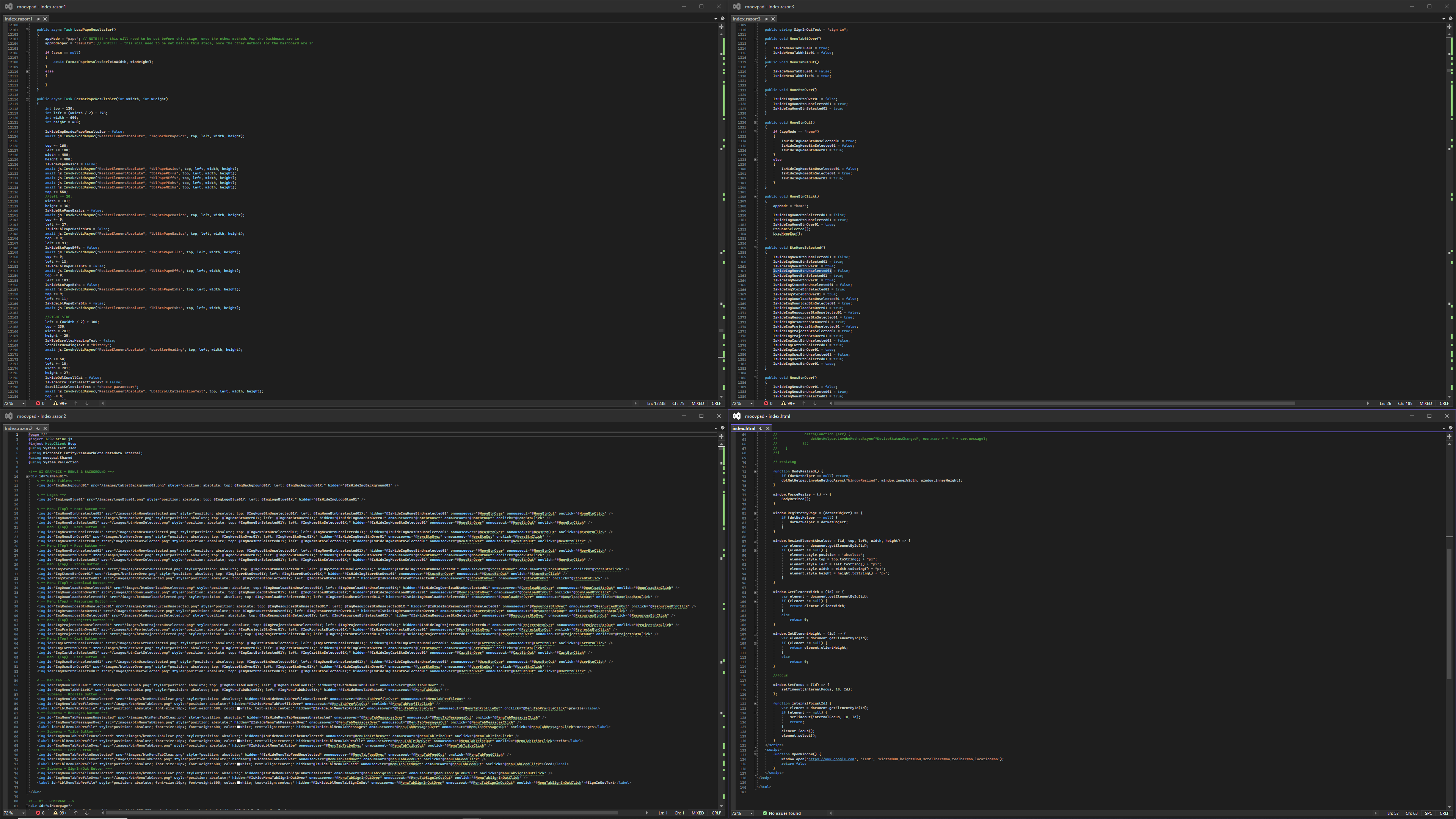Click the split-editor handle in Index.razor:1 window
Viewport: 1456px width, 819px height.
[721, 27]
